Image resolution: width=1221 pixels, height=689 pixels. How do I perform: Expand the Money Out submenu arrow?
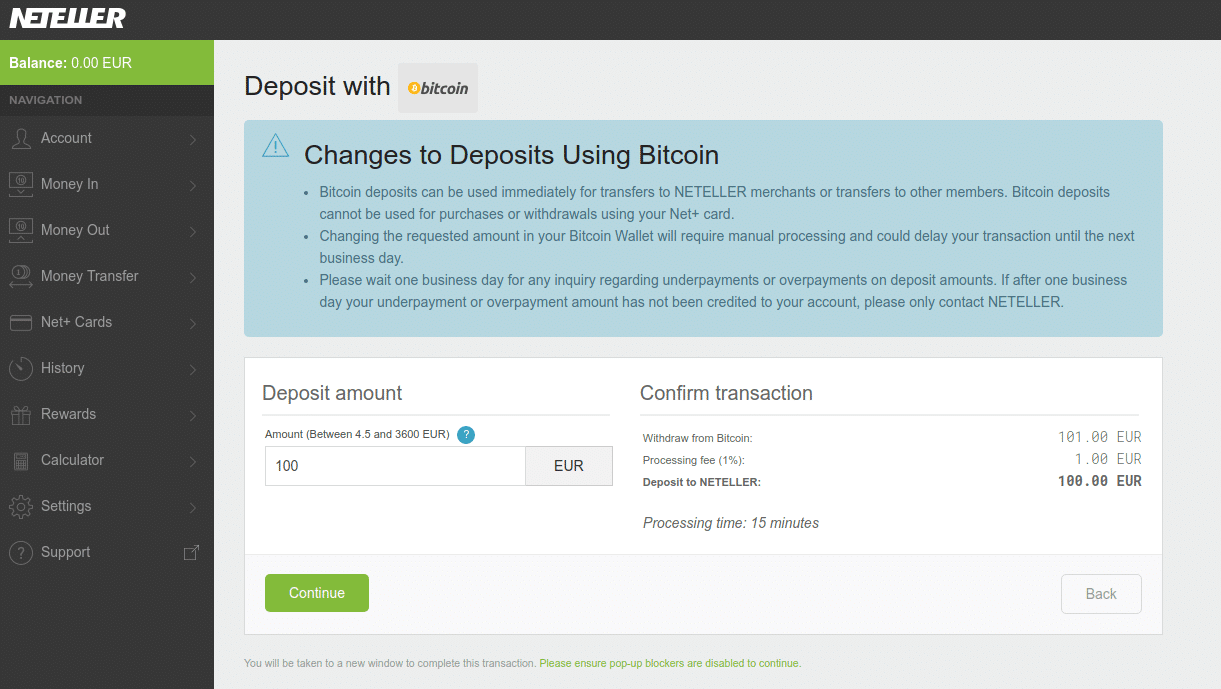[193, 231]
